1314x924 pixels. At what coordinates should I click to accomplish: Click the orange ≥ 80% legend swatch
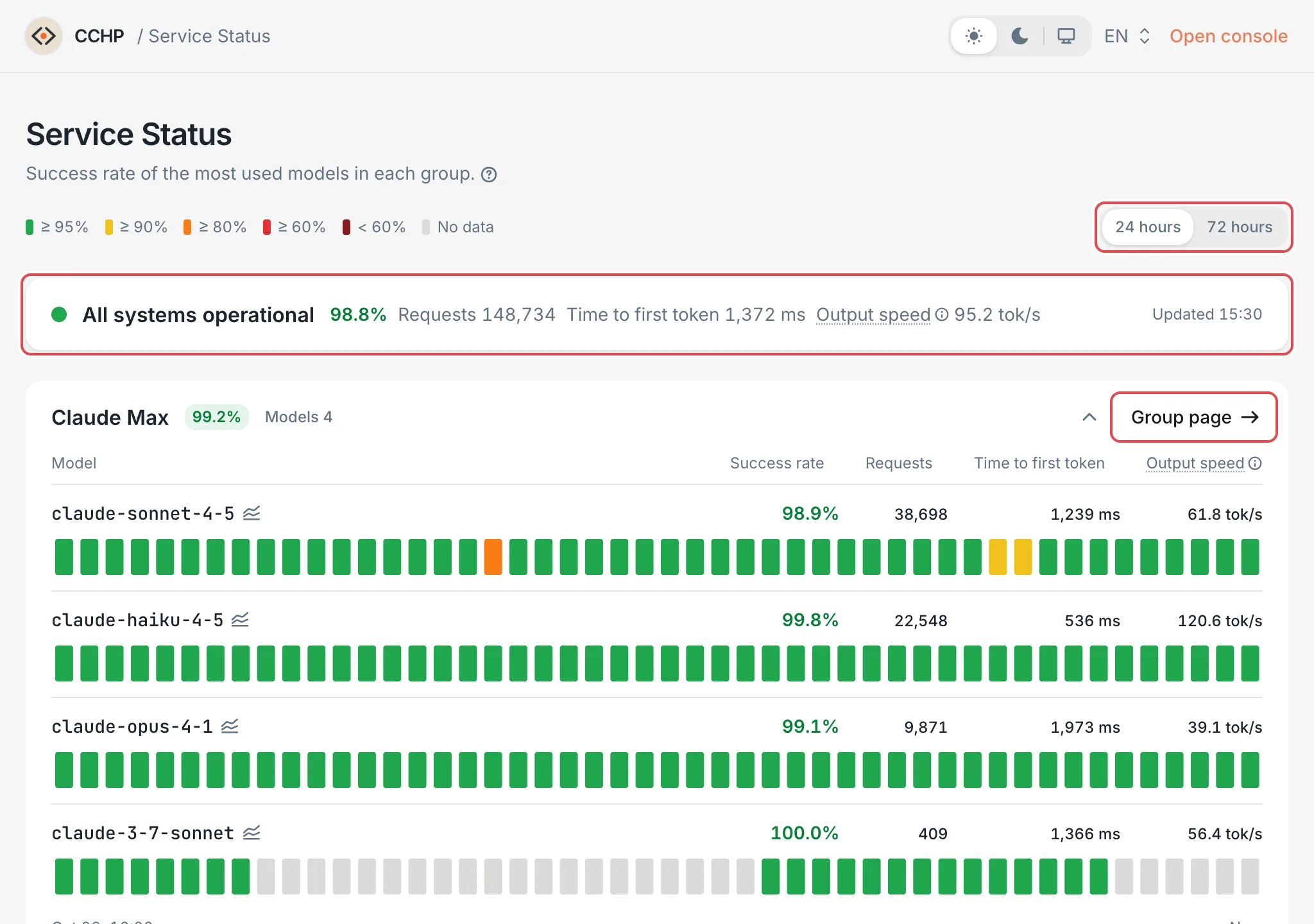click(x=187, y=227)
